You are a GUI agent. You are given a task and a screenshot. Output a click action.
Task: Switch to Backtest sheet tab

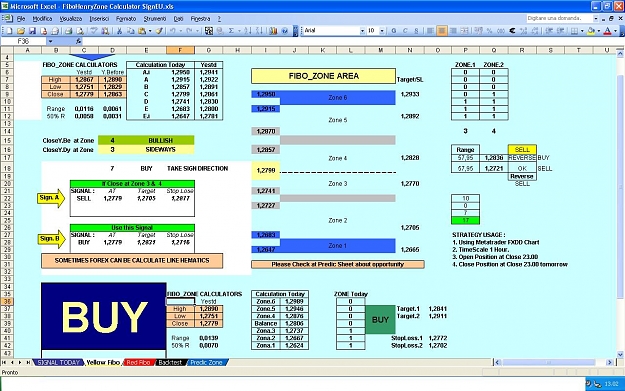pos(170,362)
